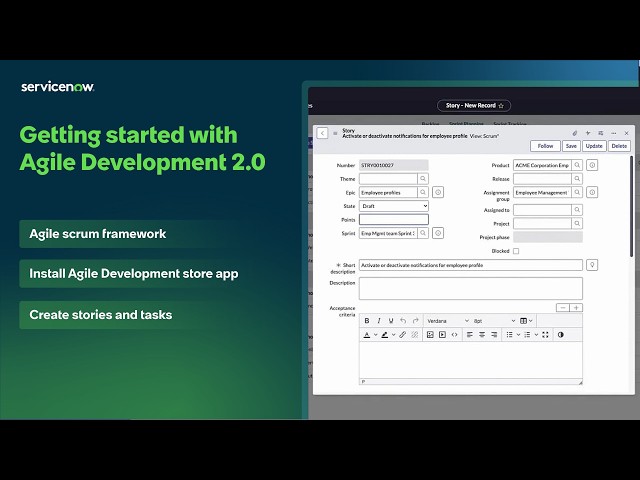Open the Release lookup magnifier

(577, 179)
